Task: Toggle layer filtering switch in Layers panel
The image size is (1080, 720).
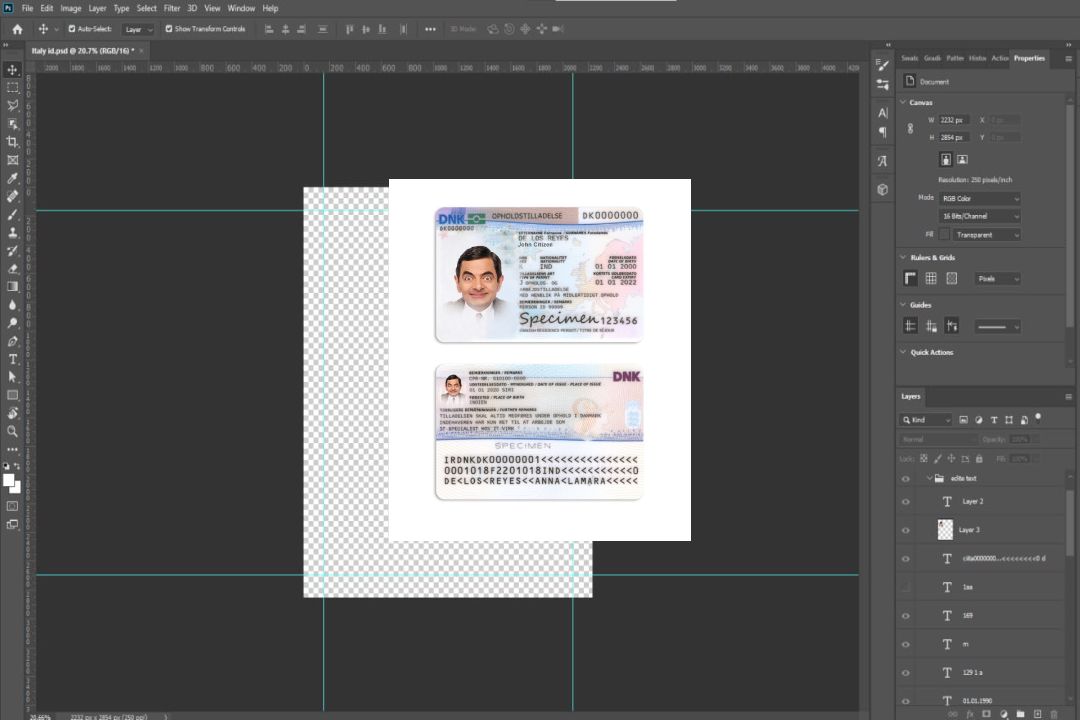Action: coord(1038,418)
